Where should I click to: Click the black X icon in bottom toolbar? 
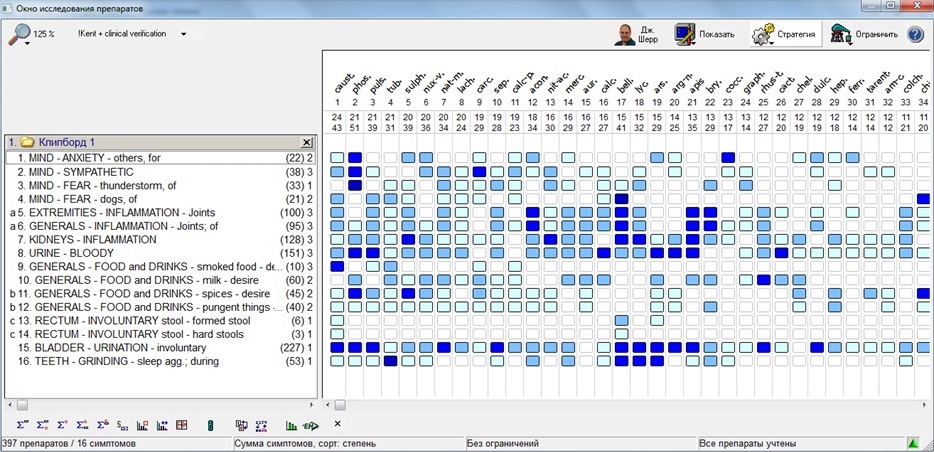[337, 424]
